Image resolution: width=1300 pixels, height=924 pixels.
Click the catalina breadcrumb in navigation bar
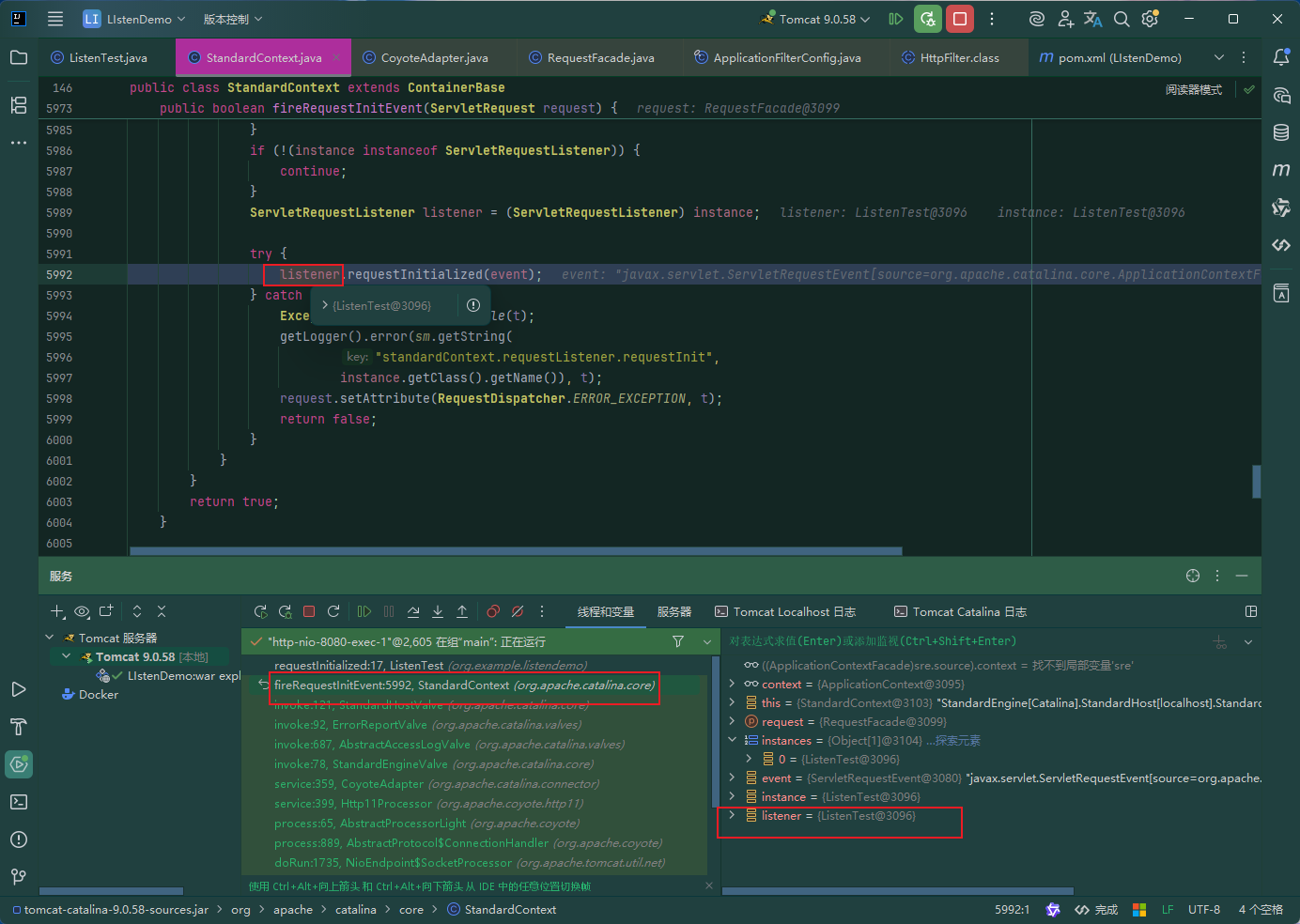[x=355, y=909]
